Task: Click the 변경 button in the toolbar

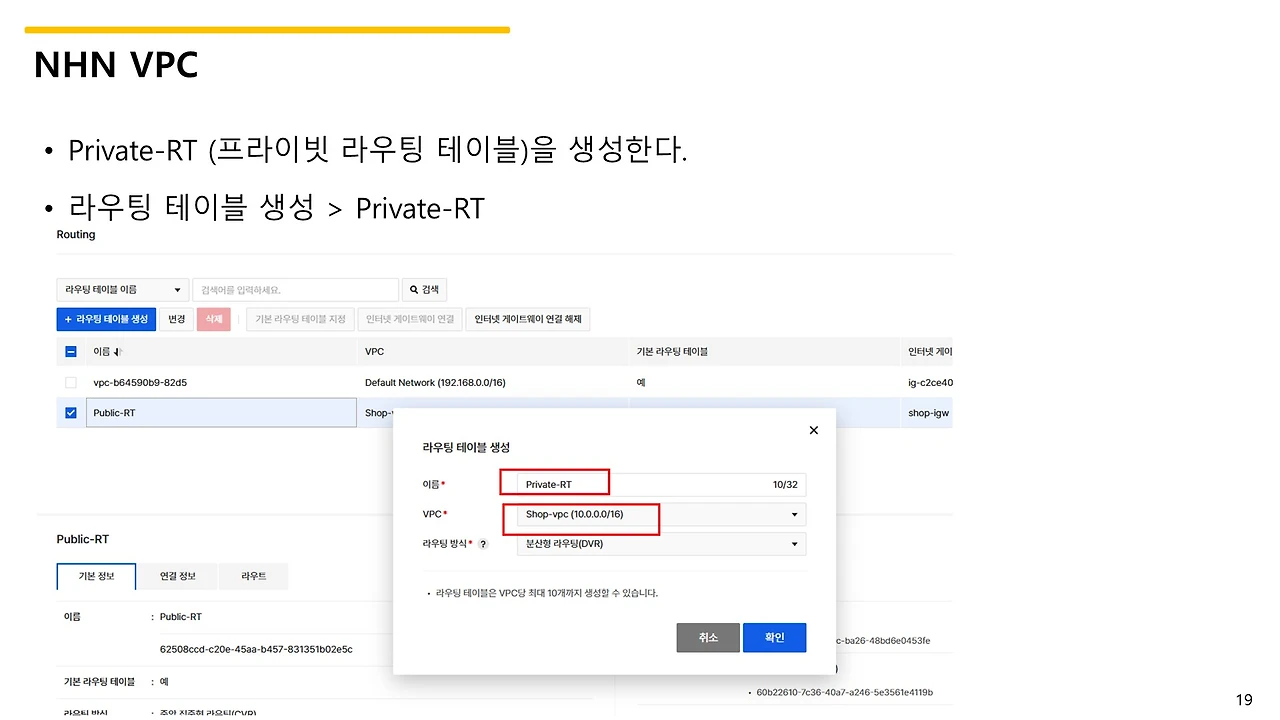Action: coord(176,319)
